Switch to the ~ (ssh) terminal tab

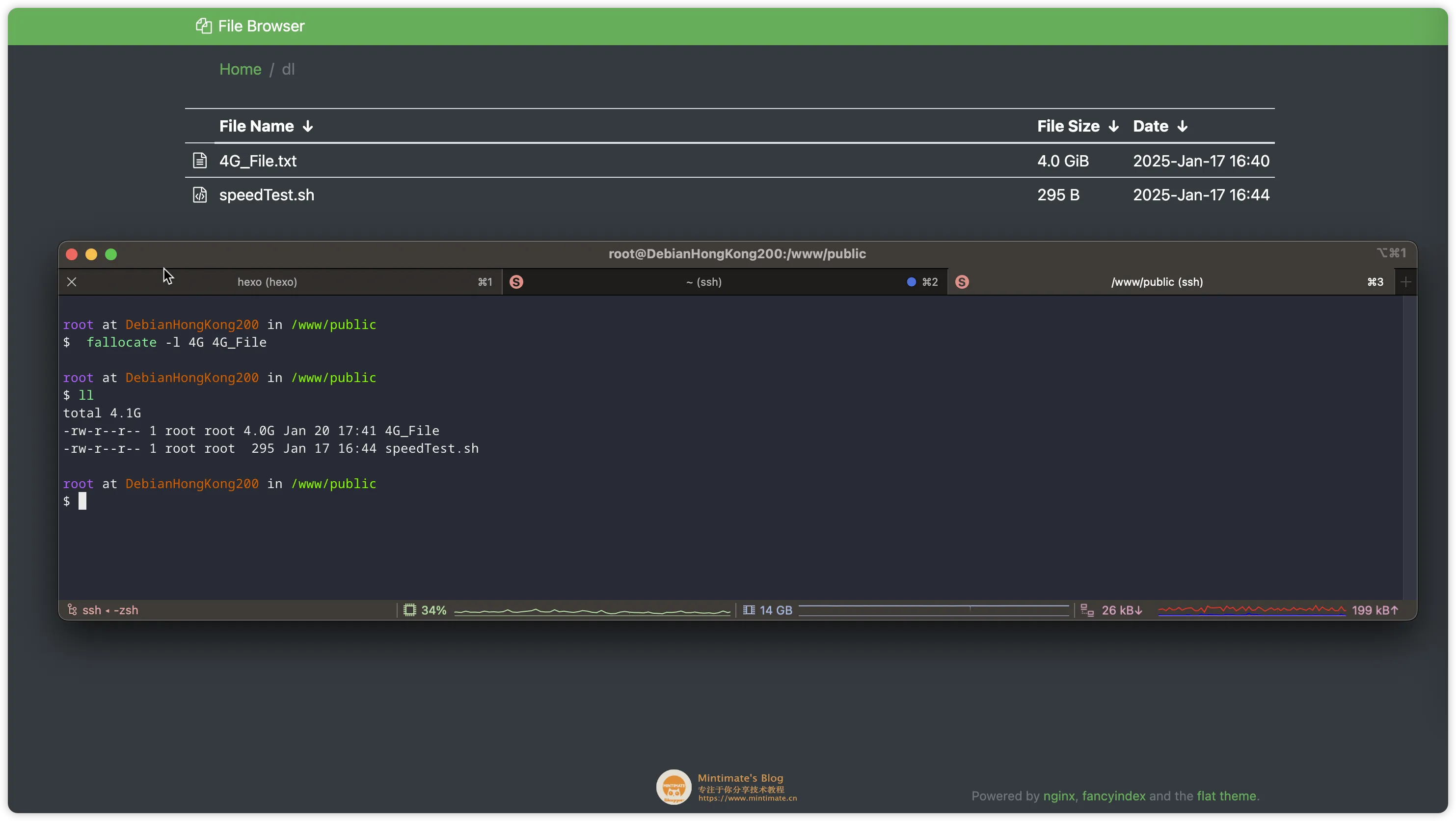click(x=703, y=282)
